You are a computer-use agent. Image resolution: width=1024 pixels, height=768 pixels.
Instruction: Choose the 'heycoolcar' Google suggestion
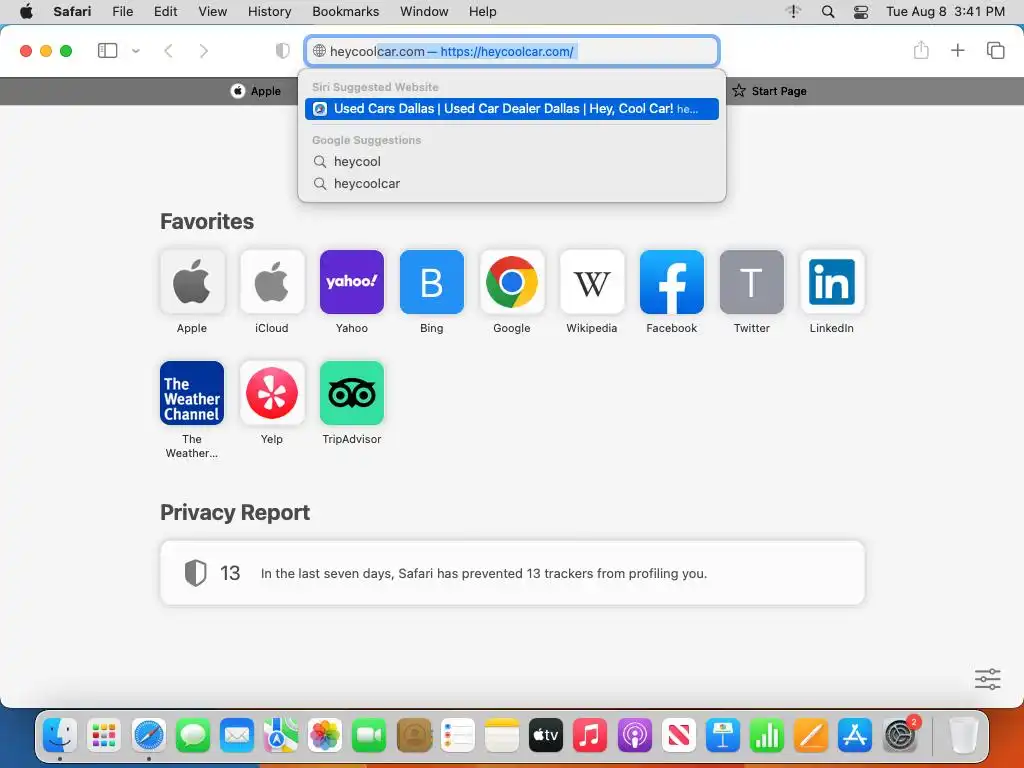click(512, 184)
